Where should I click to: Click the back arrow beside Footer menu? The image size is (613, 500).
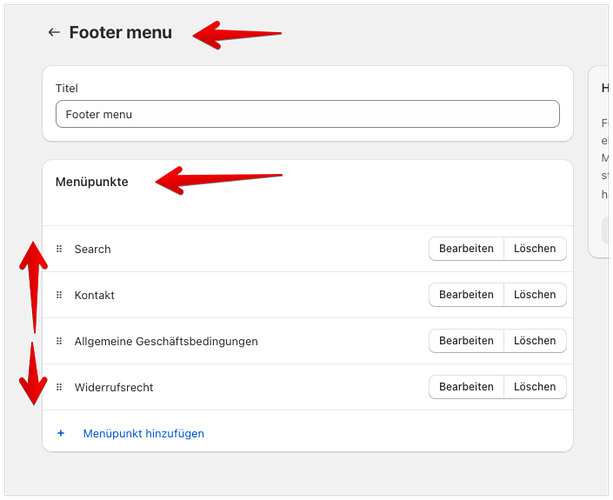(x=54, y=33)
